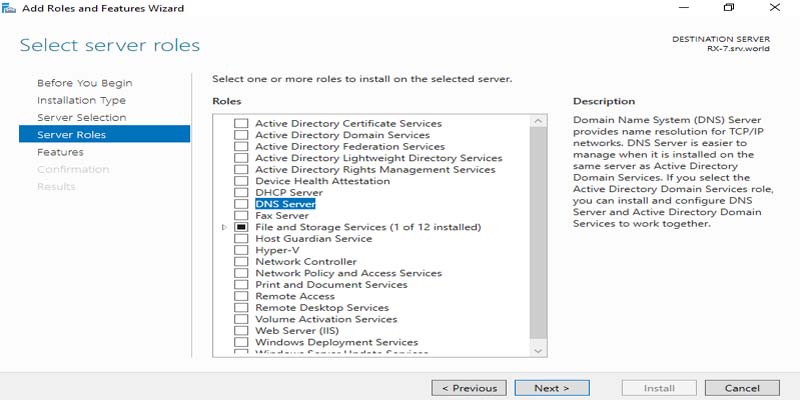Image resolution: width=800 pixels, height=400 pixels.
Task: Select Active Directory Domain Services label
Action: 342,135
